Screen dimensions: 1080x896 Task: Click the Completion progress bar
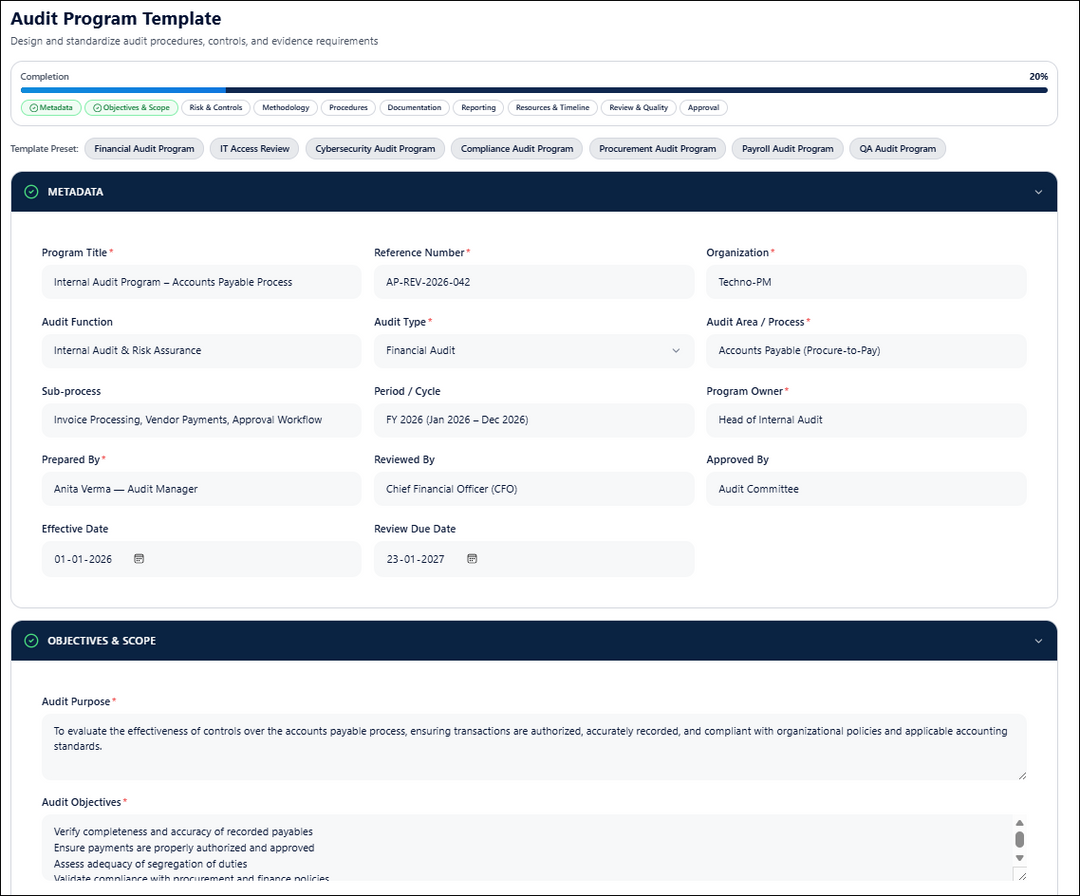[x=534, y=90]
